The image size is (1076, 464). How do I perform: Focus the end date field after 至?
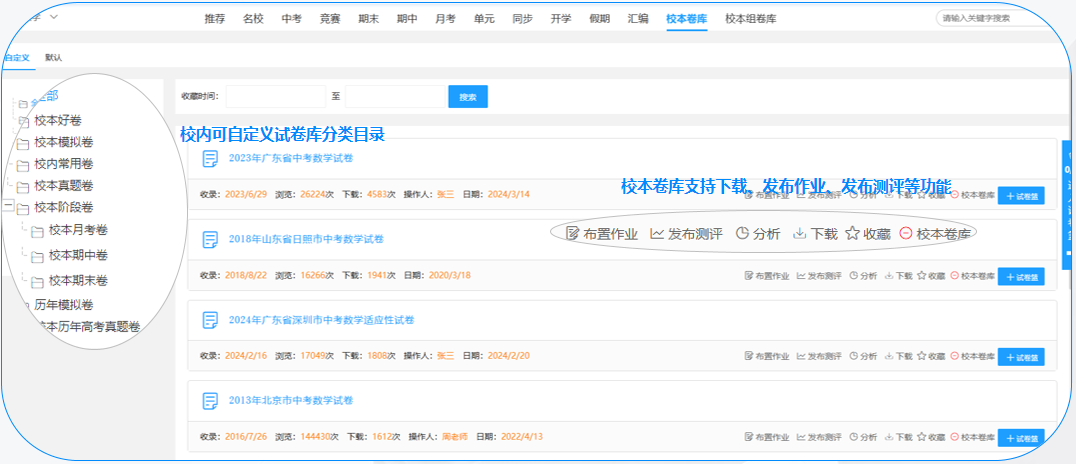[x=395, y=97]
